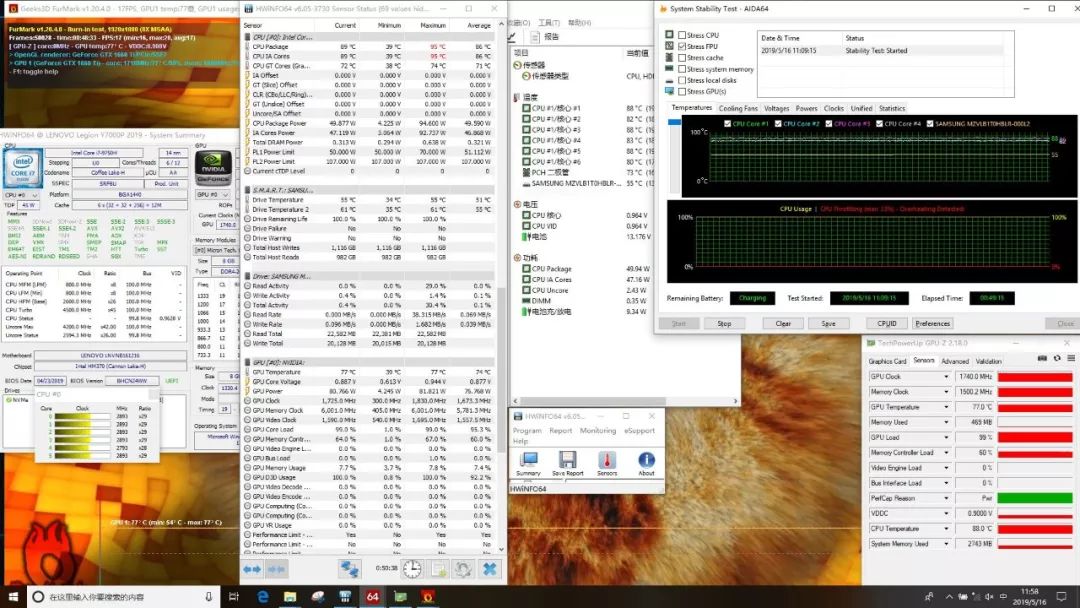Click the About info icon in HWiNFO64
Viewport: 1080px width, 608px height.
click(646, 462)
